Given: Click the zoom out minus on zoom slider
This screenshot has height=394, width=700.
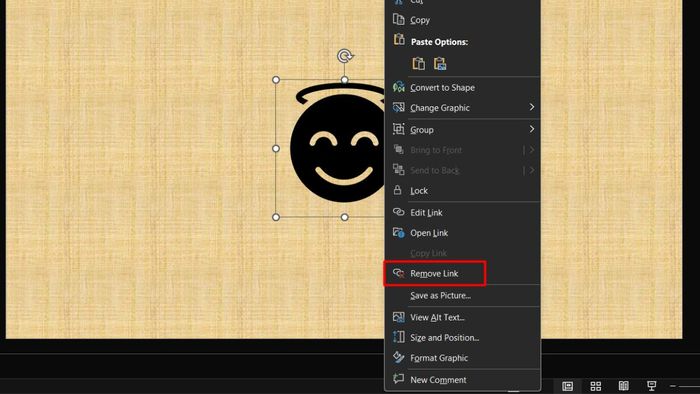Looking at the screenshot, I should [673, 386].
